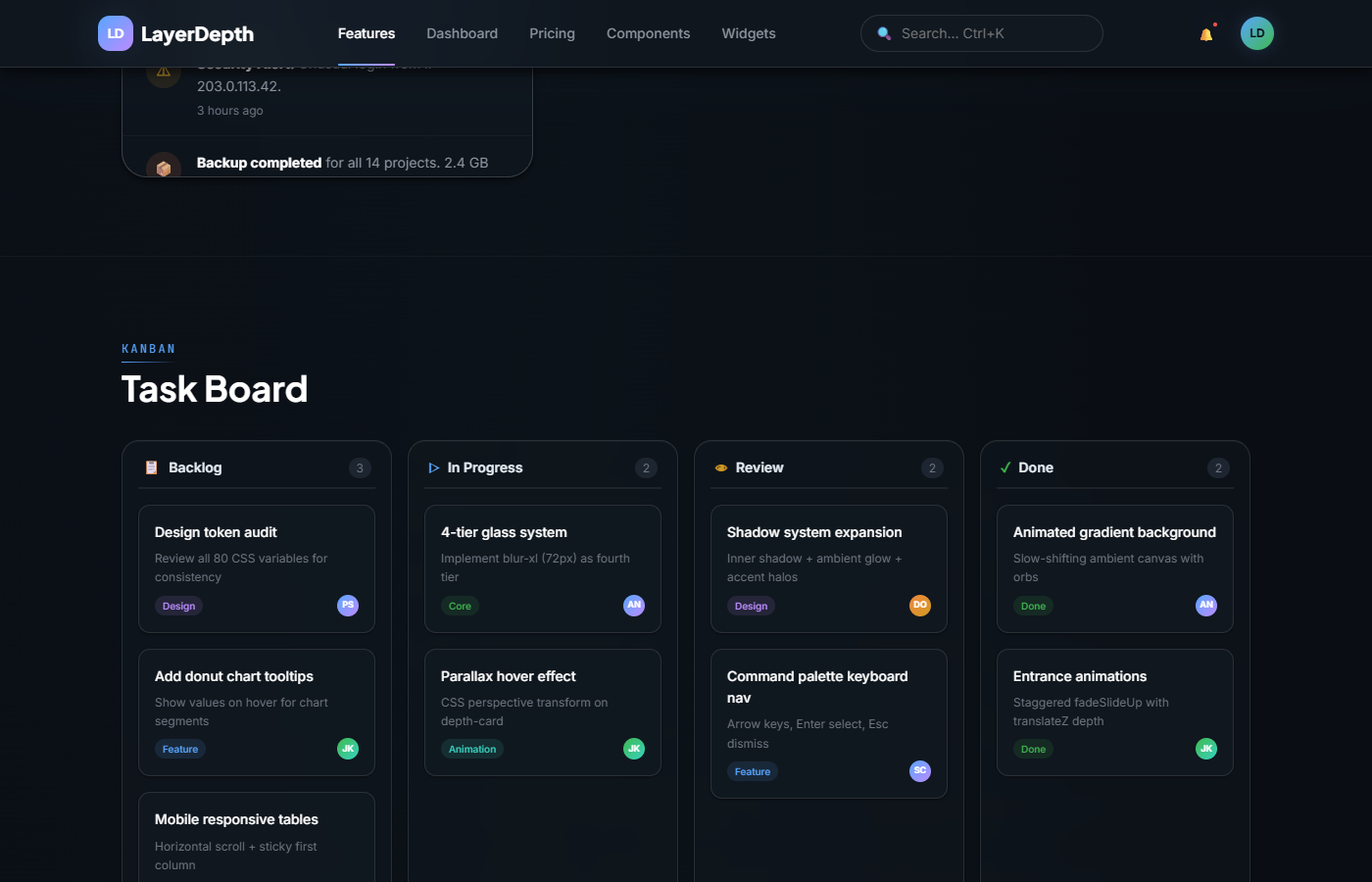Viewport: 1372px width, 882px height.
Task: Open the Components nav link
Action: pos(648,33)
